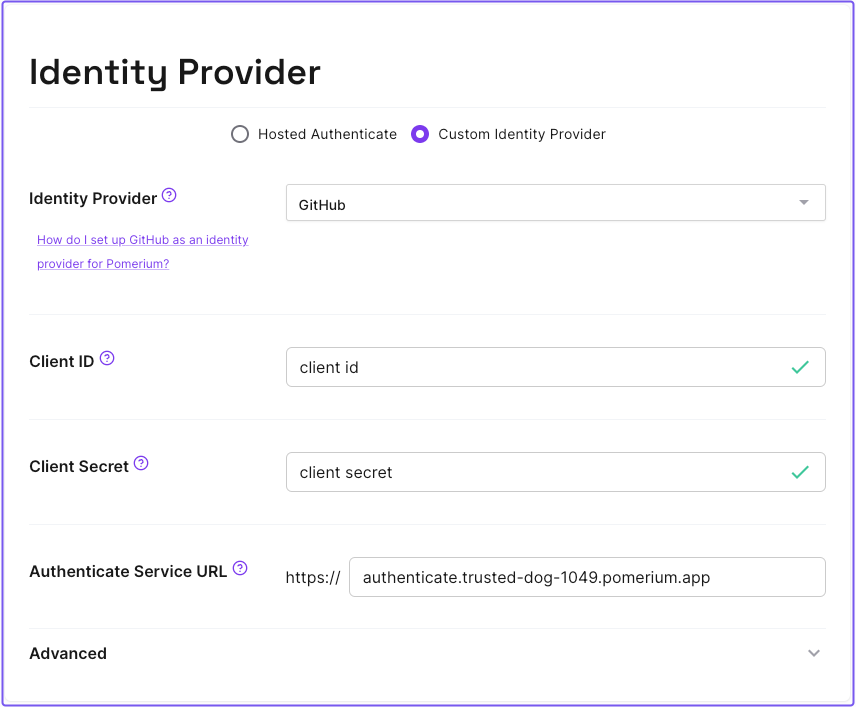The height and width of the screenshot is (707, 856).
Task: Open the Identity Provider dropdown showing GitHub
Action: [556, 202]
